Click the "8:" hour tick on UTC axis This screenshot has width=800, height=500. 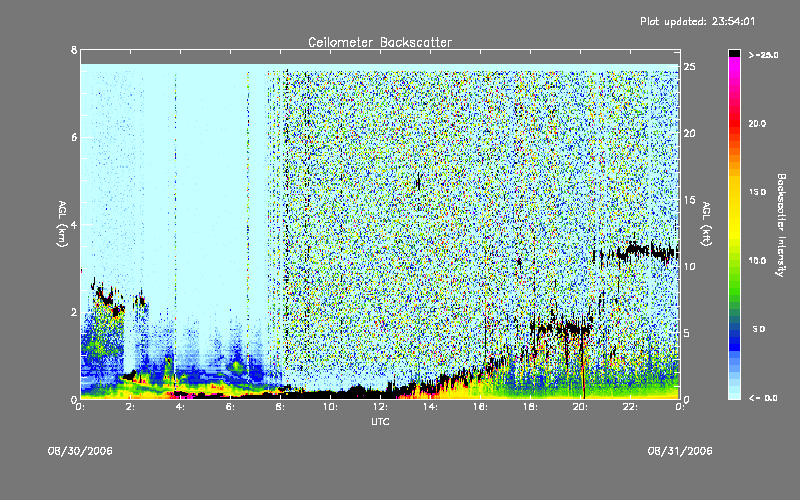click(x=280, y=407)
